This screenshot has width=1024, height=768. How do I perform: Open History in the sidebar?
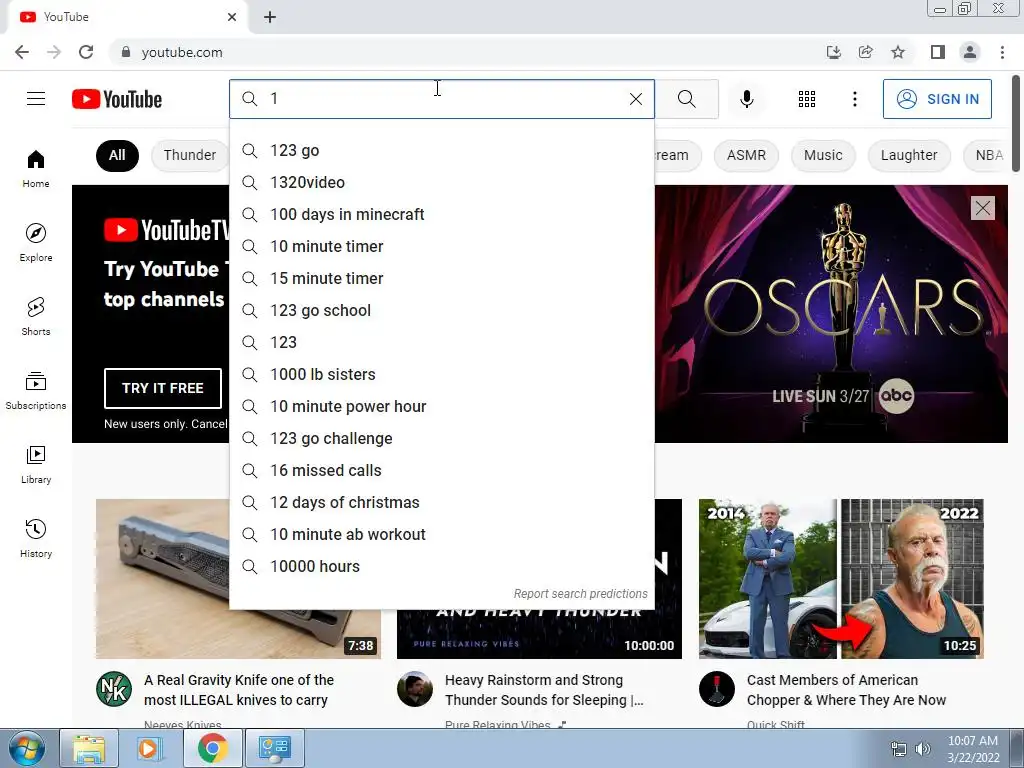click(x=36, y=537)
